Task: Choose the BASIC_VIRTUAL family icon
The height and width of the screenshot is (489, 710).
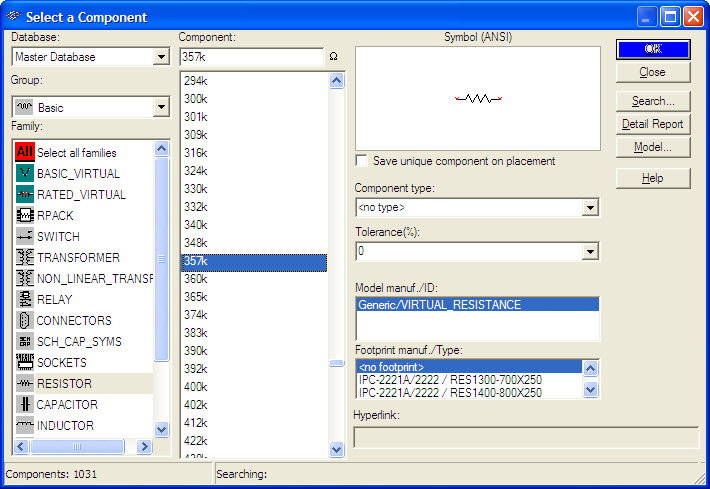Action: pyautogui.click(x=24, y=173)
